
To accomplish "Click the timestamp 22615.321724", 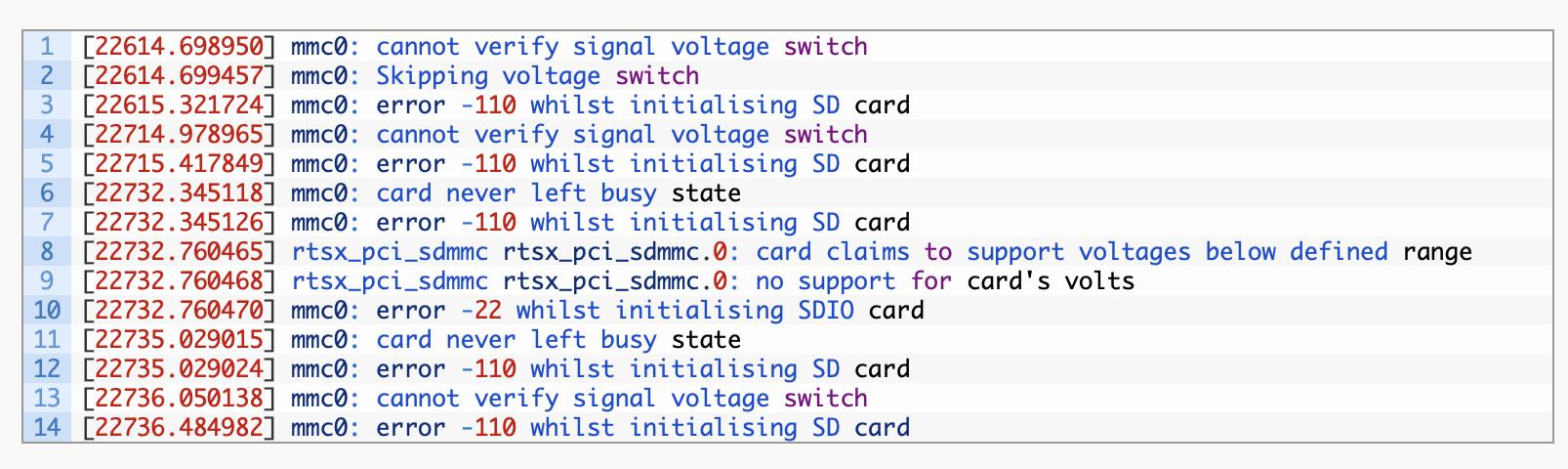I will pyautogui.click(x=180, y=106).
